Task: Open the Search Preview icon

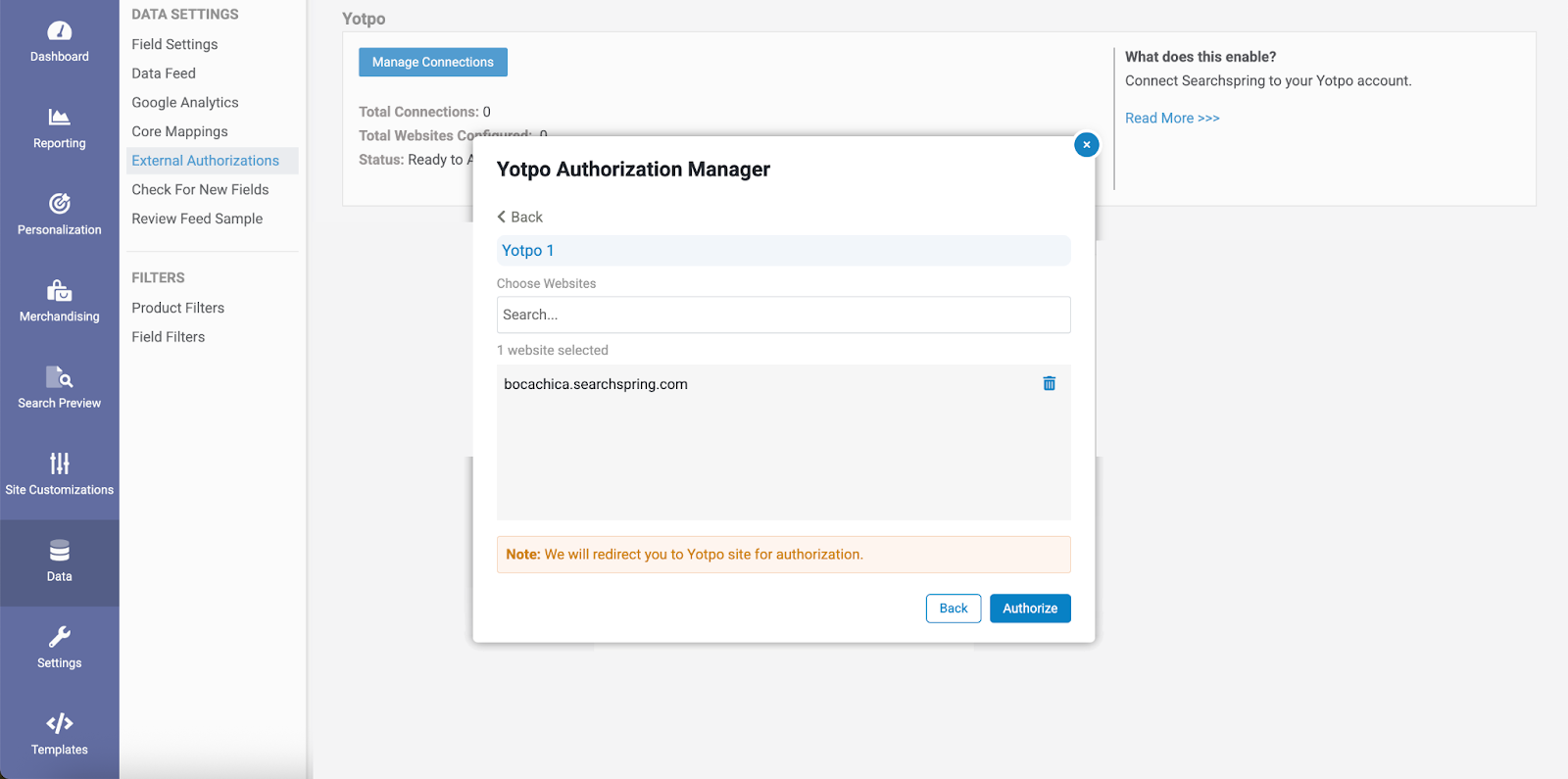Action: 59,376
